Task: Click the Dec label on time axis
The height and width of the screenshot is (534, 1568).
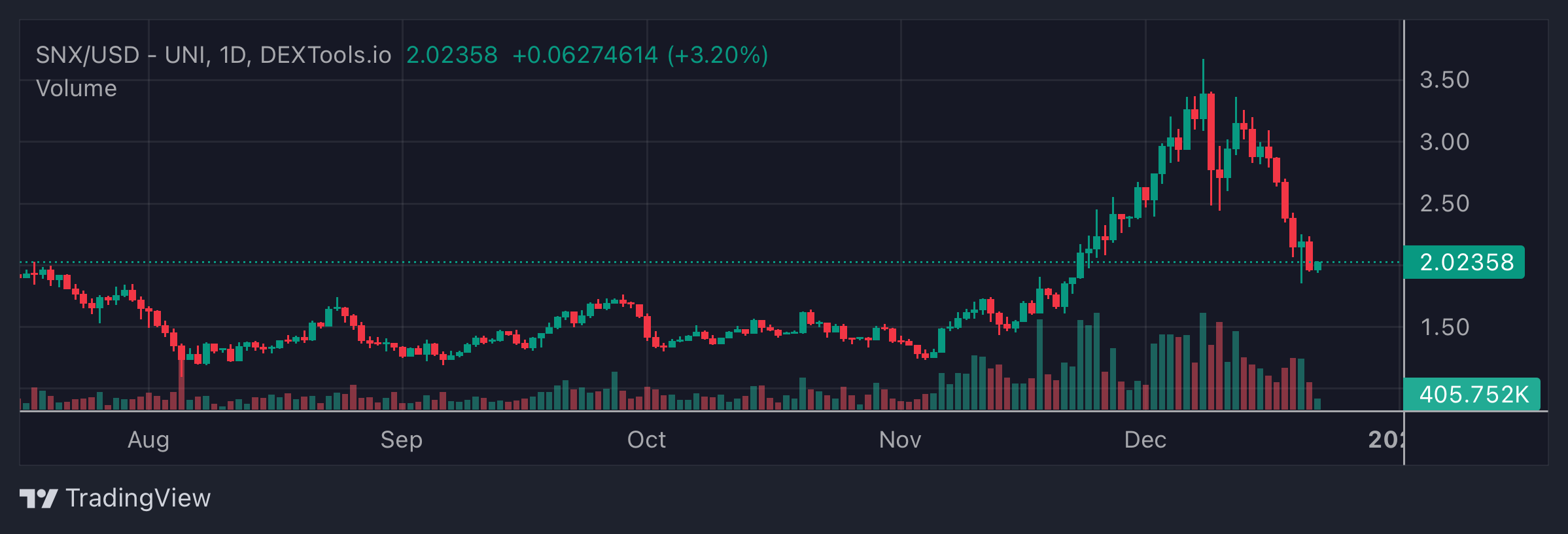Action: (1145, 440)
